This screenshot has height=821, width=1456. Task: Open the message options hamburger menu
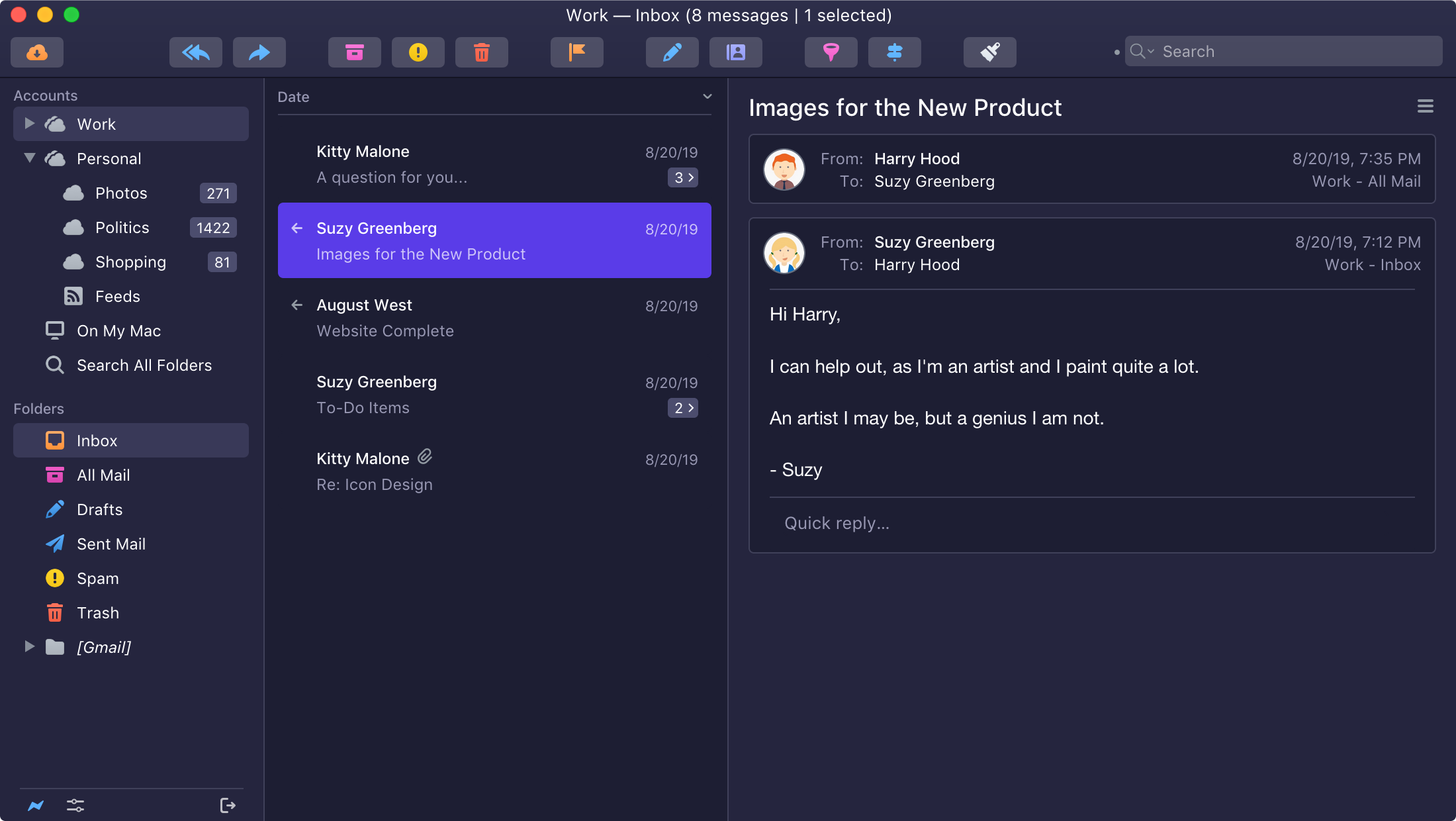click(1425, 107)
